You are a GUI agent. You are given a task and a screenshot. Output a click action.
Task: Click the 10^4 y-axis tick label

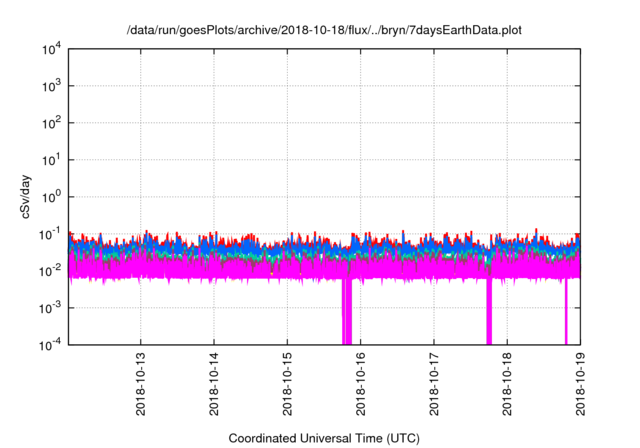(51, 49)
